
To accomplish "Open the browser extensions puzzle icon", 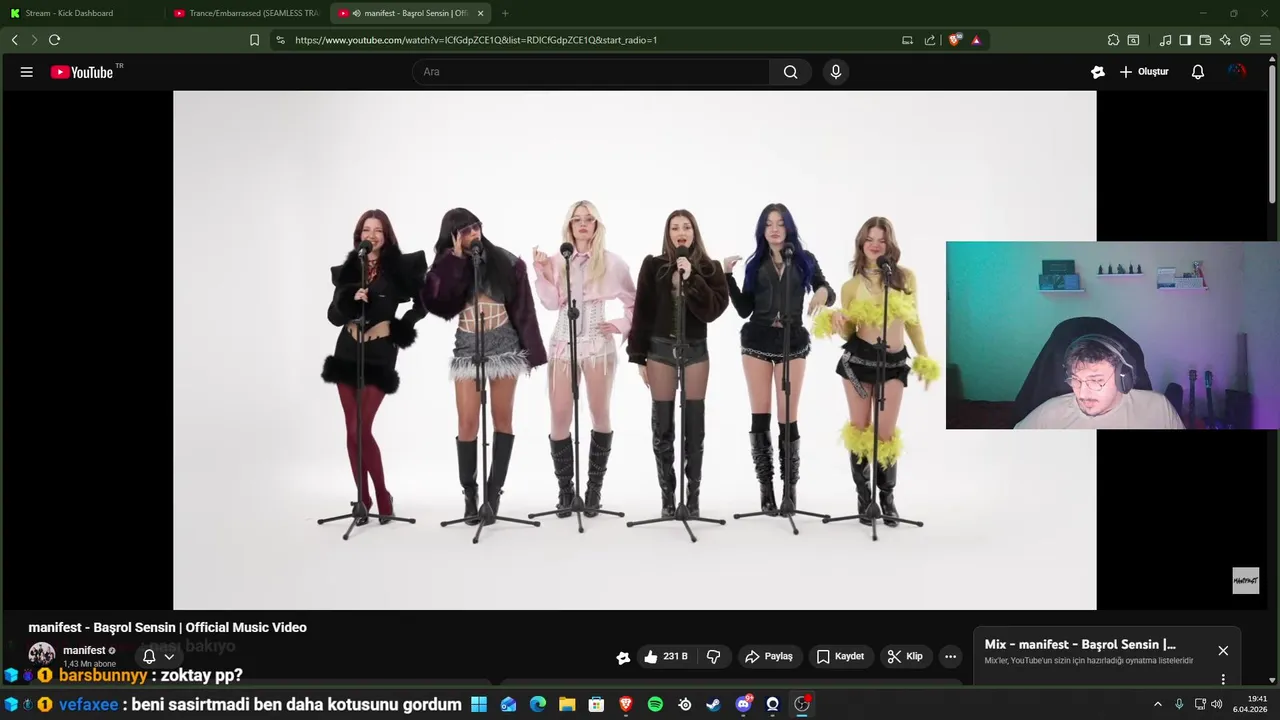I will point(1113,40).
